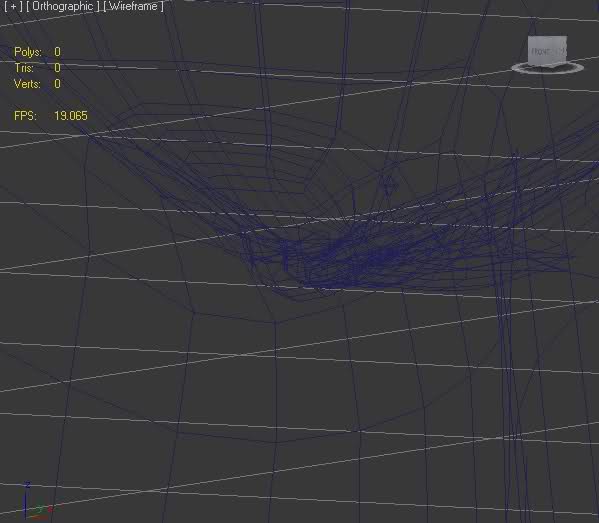Click the green Y axis of the world tripod
The image size is (599, 523).
coord(37,510)
